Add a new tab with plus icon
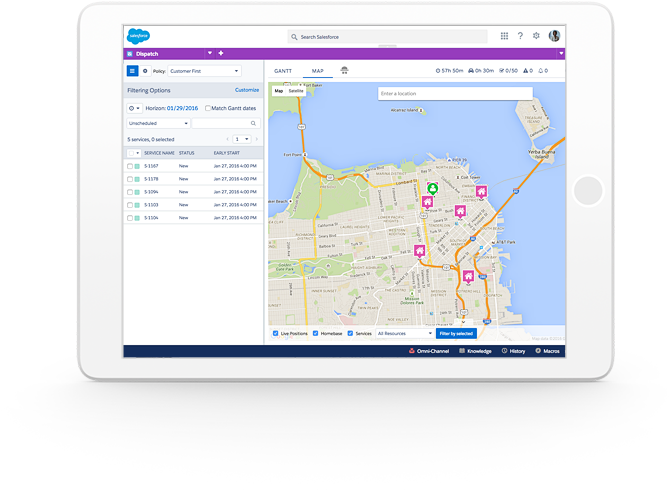 [x=221, y=53]
